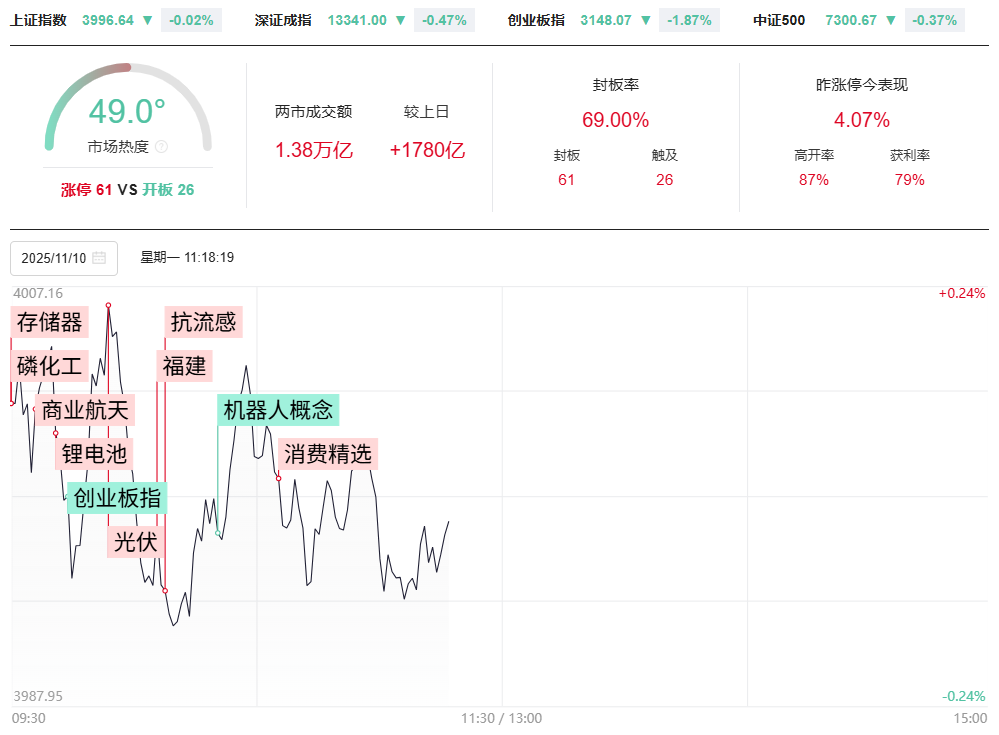This screenshot has height=735, width=999.
Task: Click the 消费精选 label on chart
Action: click(328, 454)
